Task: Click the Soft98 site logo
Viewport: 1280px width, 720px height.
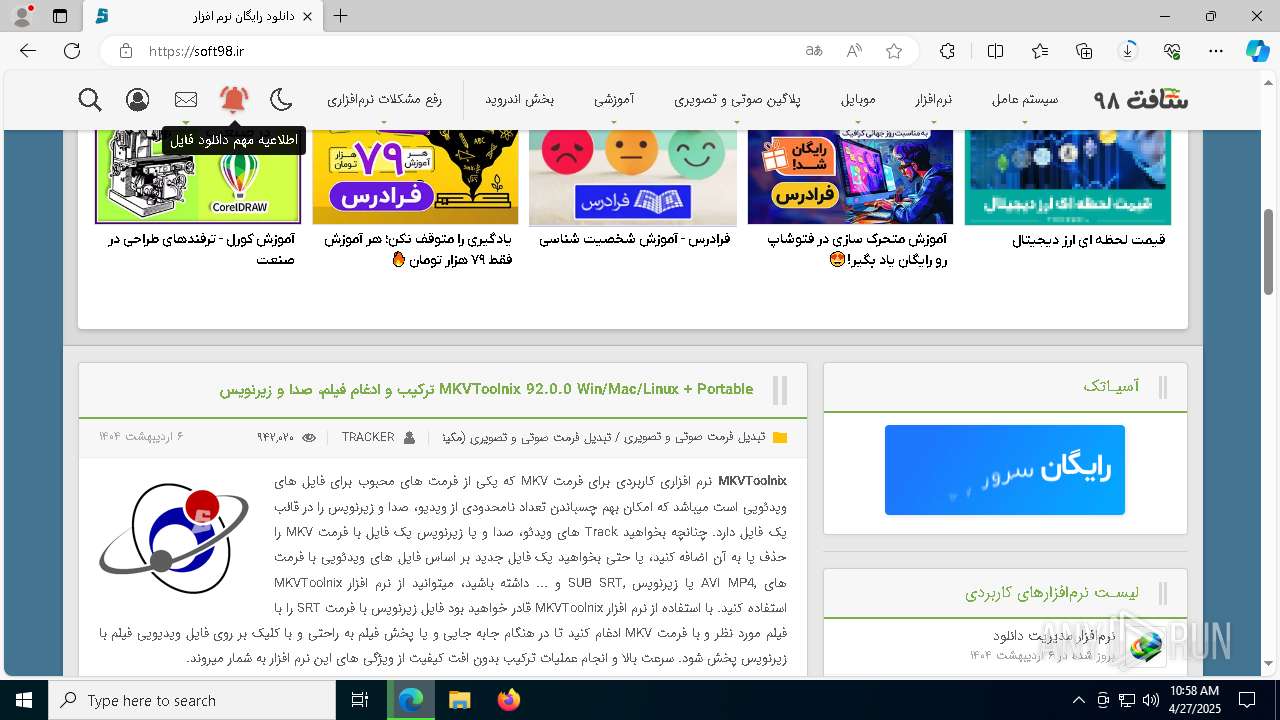Action: tap(1141, 99)
